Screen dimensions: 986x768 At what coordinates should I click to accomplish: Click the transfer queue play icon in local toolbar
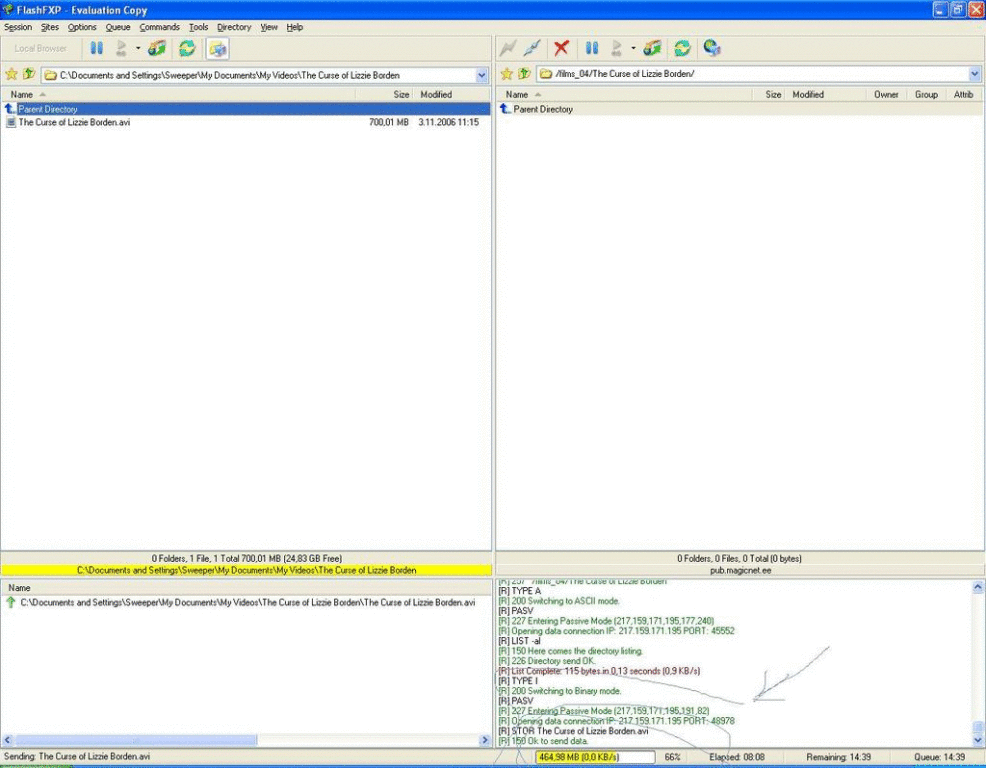pos(121,48)
